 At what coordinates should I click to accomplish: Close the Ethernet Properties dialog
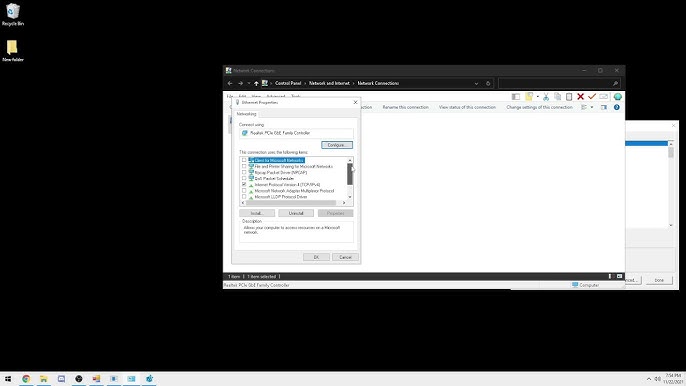click(x=355, y=102)
